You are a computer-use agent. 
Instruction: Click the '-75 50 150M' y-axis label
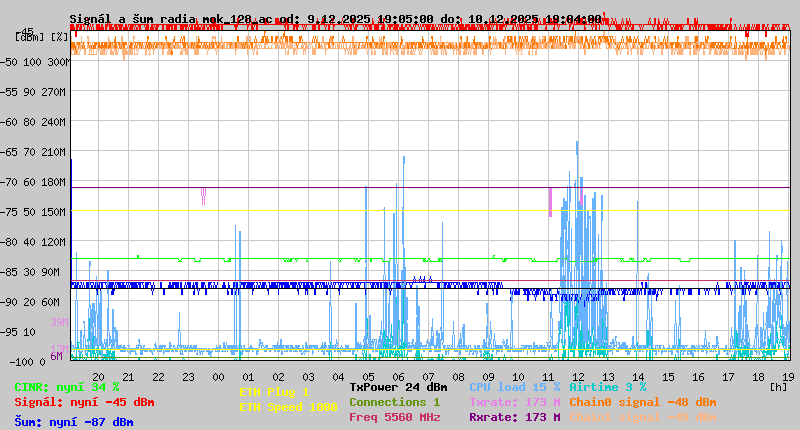pyautogui.click(x=33, y=212)
